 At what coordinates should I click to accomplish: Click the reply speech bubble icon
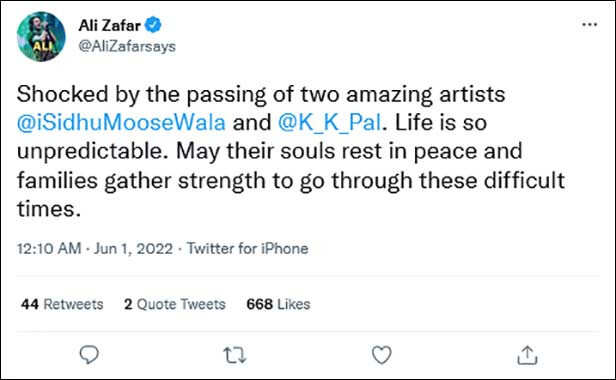(89, 355)
